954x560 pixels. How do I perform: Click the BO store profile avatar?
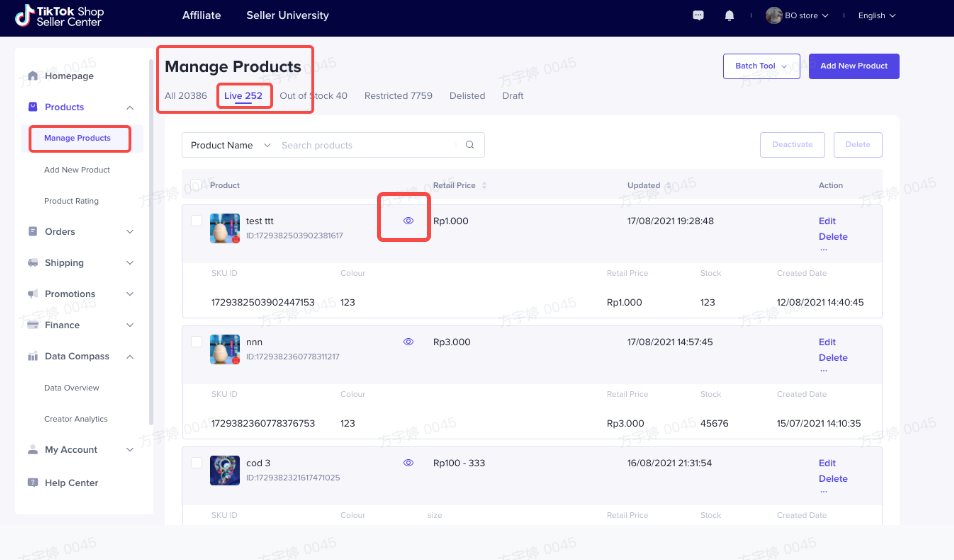(774, 16)
